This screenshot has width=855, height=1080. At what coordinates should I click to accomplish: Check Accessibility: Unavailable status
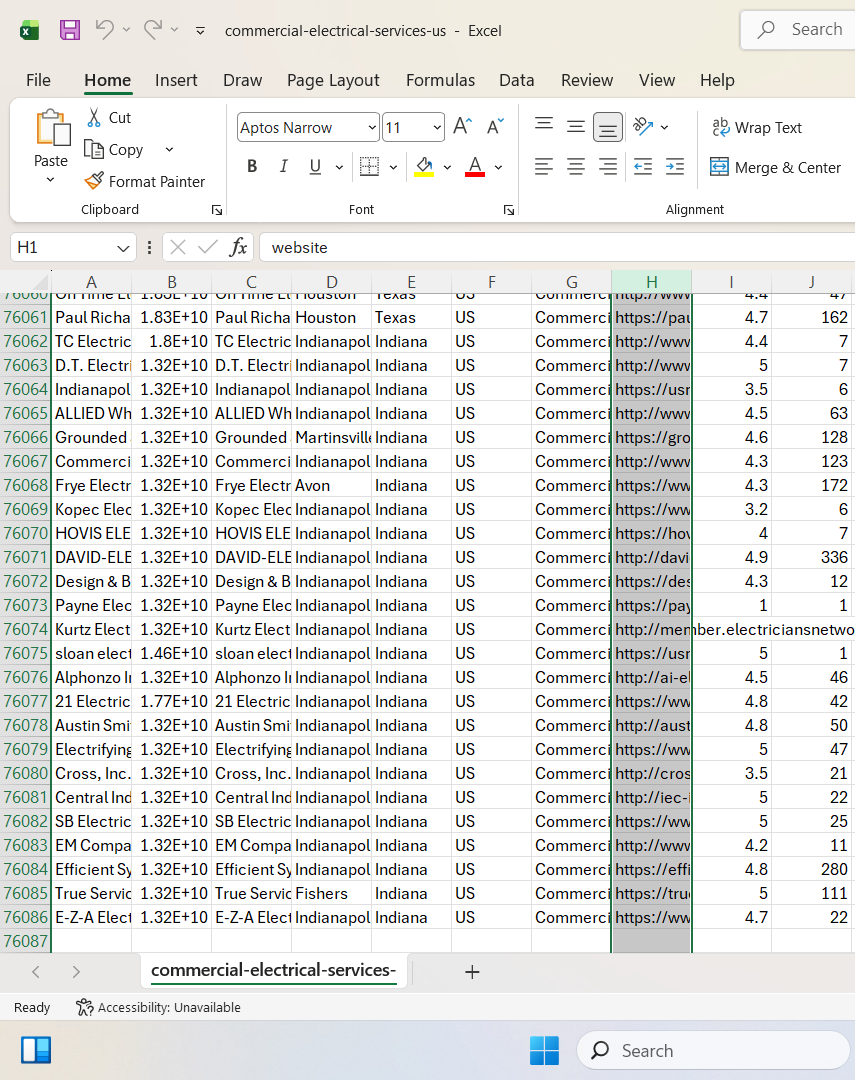point(158,1007)
